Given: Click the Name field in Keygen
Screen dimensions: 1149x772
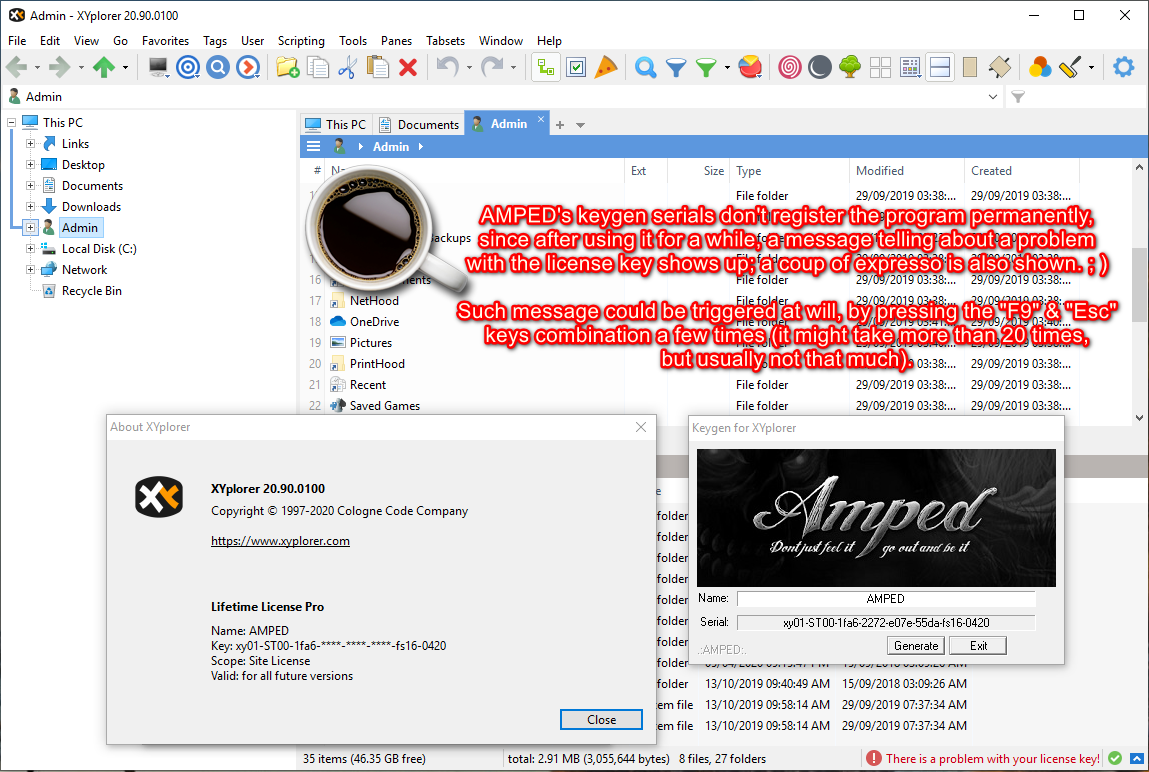Looking at the screenshot, I should (886, 598).
